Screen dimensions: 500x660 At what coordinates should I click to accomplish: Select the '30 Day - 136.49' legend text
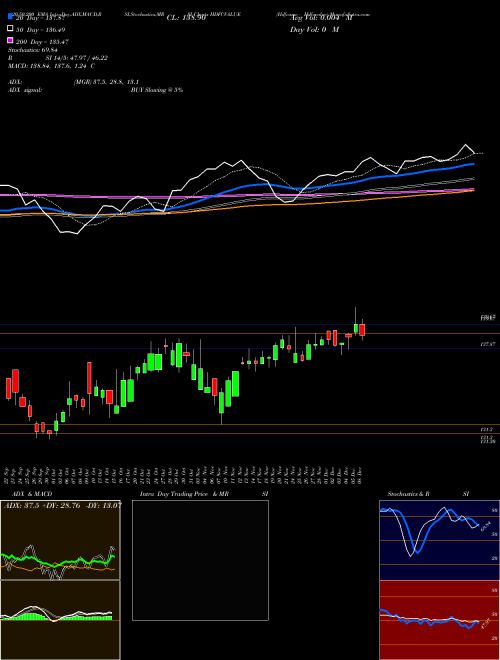[x=41, y=30]
